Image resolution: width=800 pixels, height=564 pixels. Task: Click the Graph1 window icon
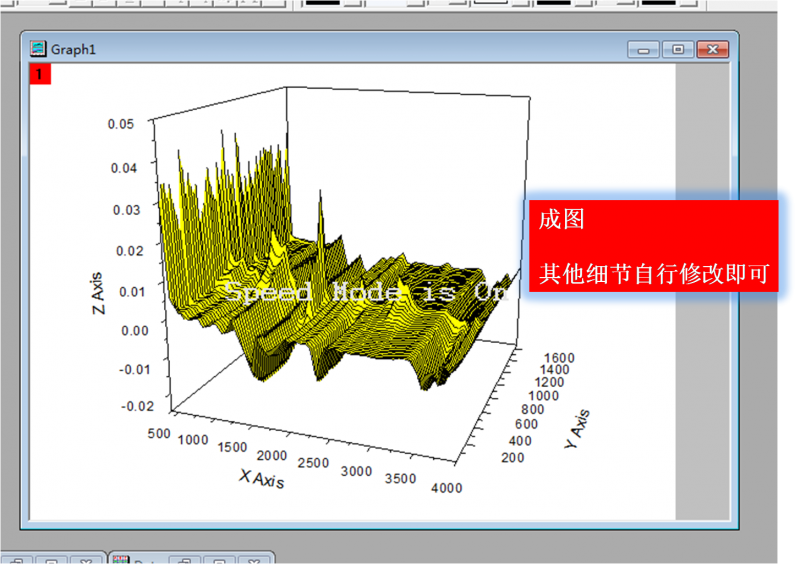(38, 49)
